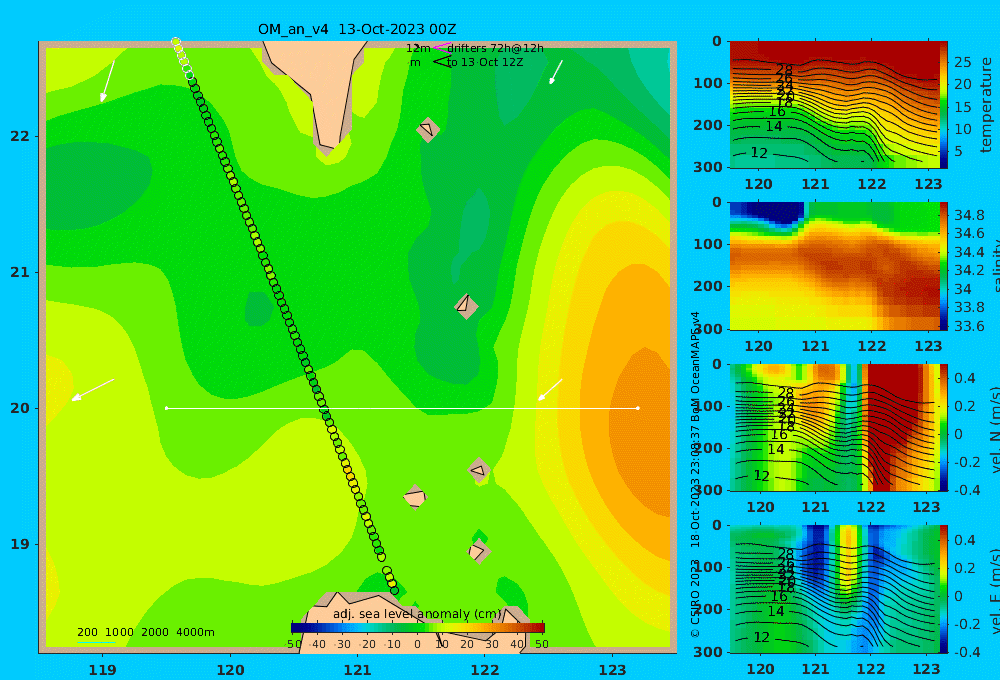Click the 'temperature' axis label
This screenshot has height=680, width=1000.
tap(987, 105)
